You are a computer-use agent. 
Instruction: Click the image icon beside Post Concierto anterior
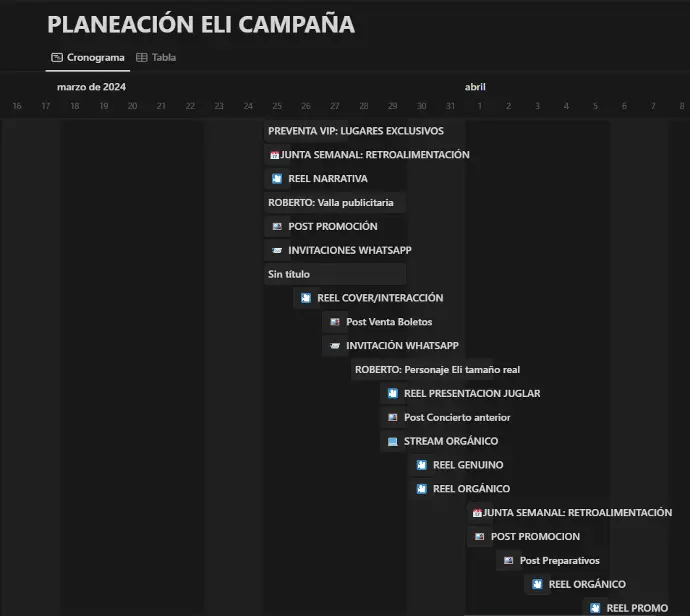coord(393,417)
